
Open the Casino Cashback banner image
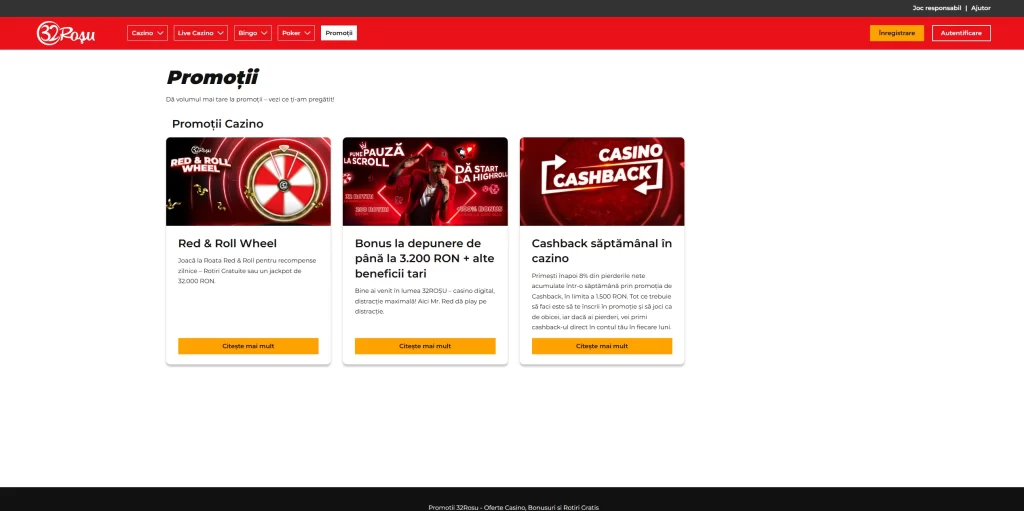[602, 182]
